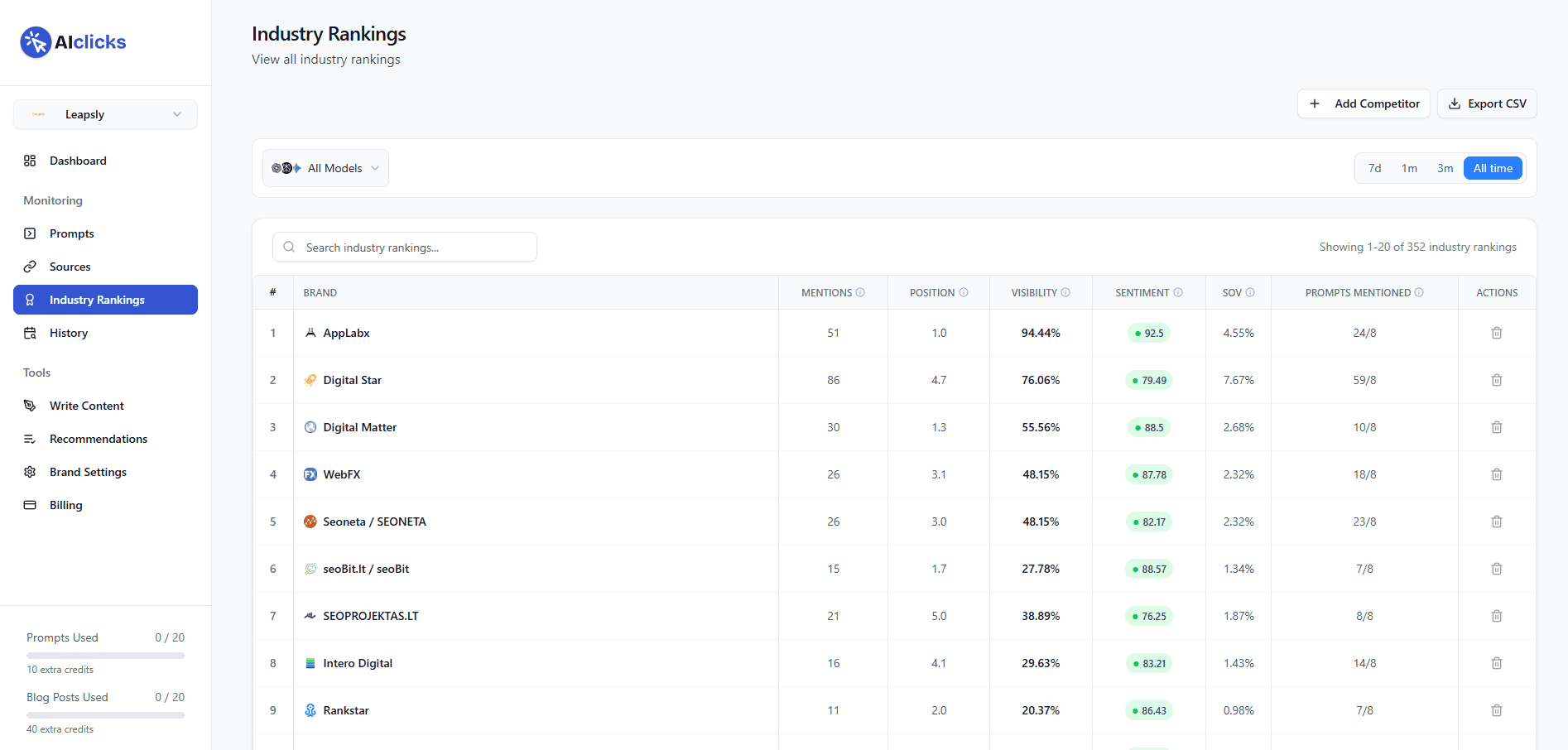
Task: Go to the Prompts section
Action: click(x=105, y=233)
